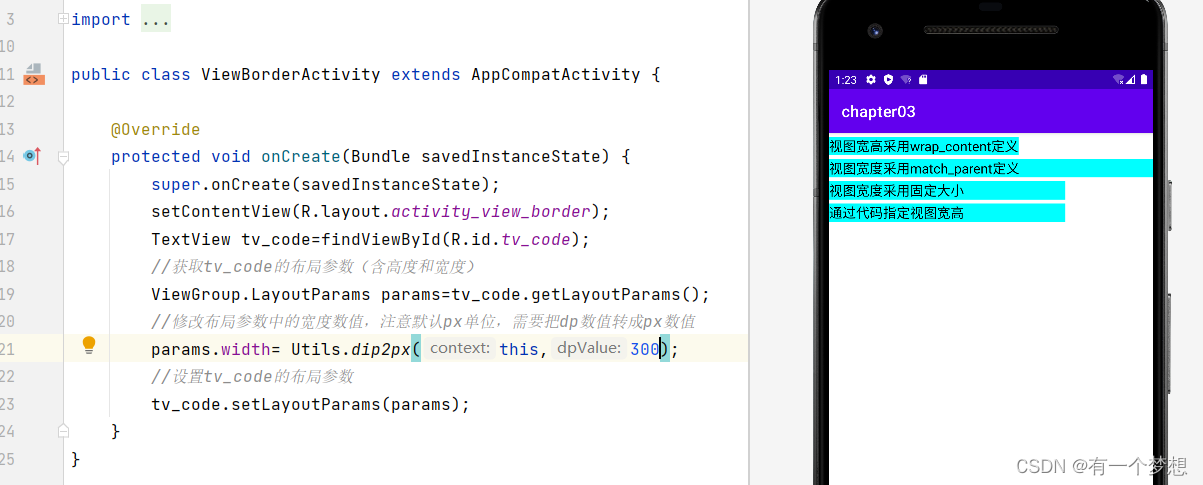
Task: Click the 'this' keyword argument
Action: [x=519, y=349]
